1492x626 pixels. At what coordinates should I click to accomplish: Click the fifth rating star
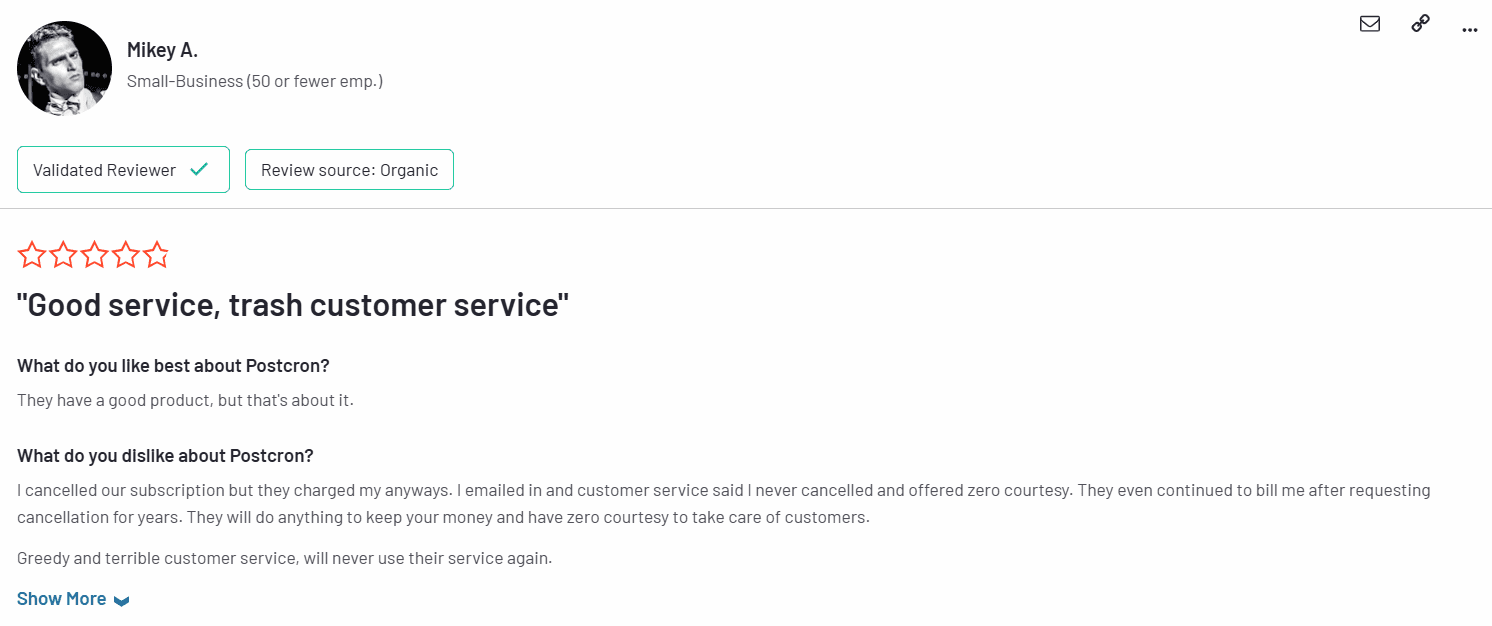[x=156, y=256]
